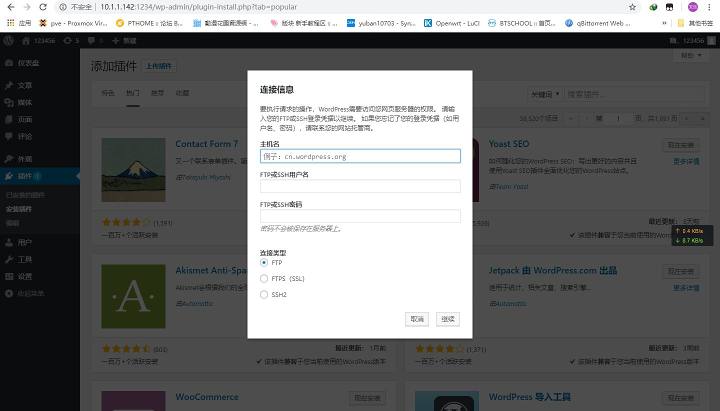
Task: Open the 插件 plugins sidebar item
Action: pyautogui.click(x=40, y=176)
